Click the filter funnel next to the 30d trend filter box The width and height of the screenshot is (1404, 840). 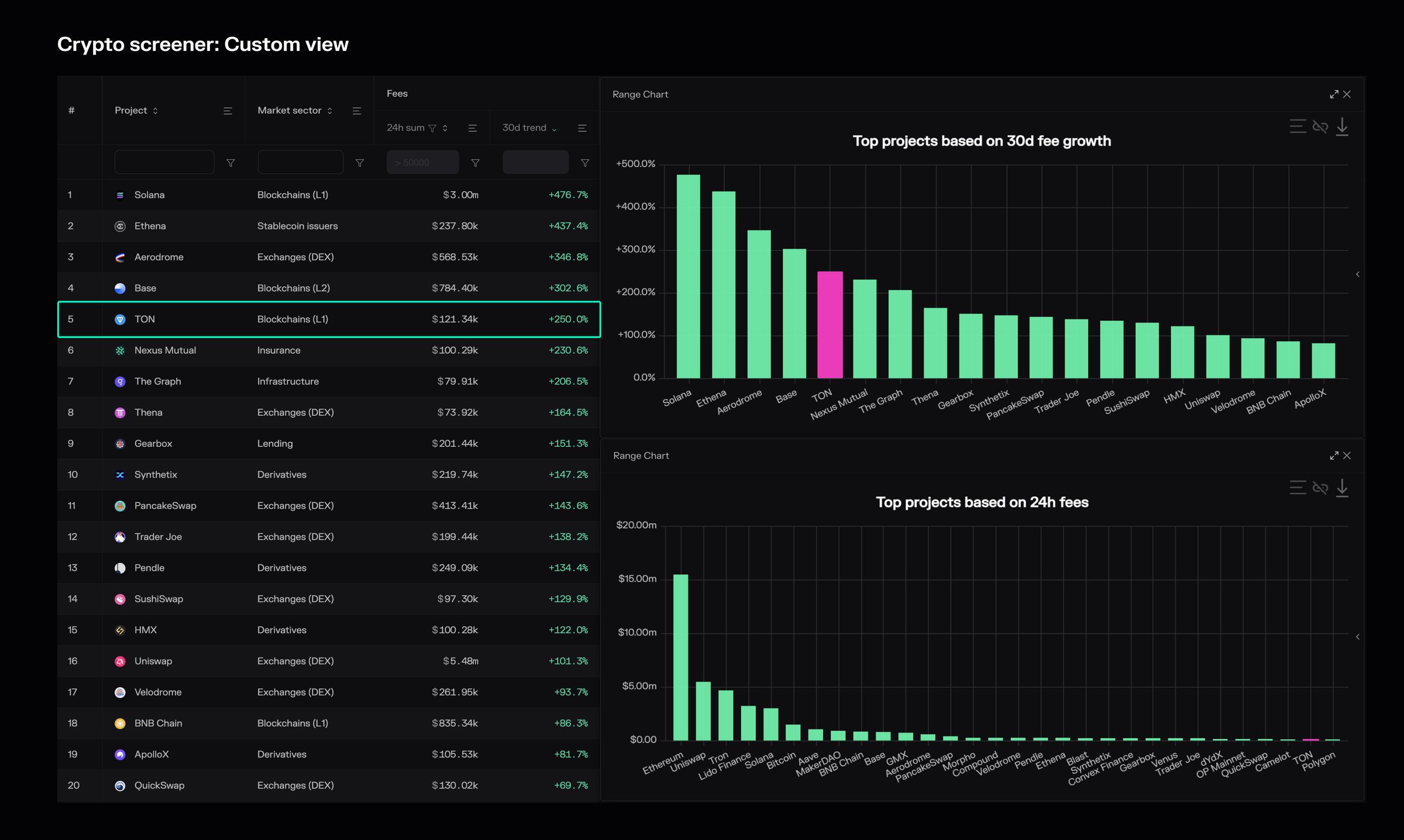(584, 163)
